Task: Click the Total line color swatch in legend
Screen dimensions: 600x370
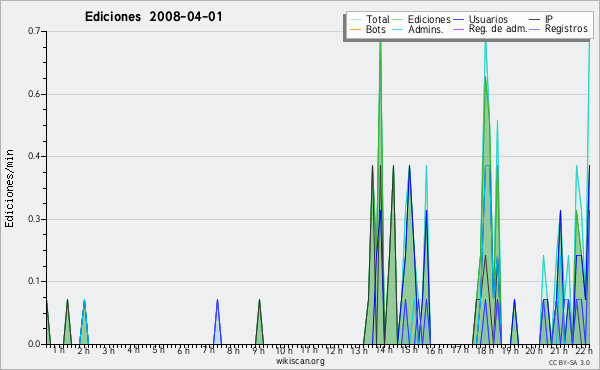Action: (x=355, y=20)
